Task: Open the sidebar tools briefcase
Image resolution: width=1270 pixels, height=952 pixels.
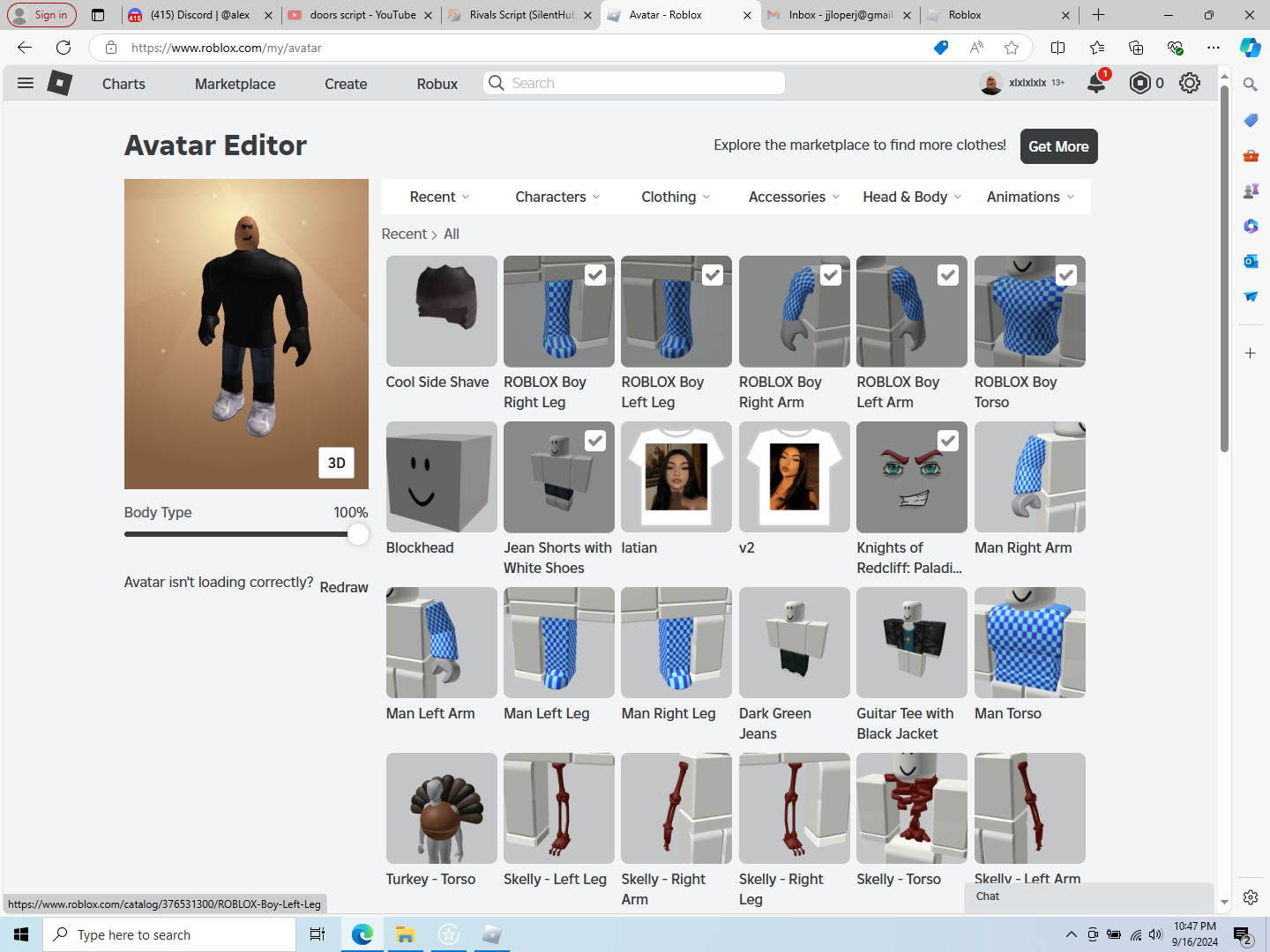Action: 1251,155
